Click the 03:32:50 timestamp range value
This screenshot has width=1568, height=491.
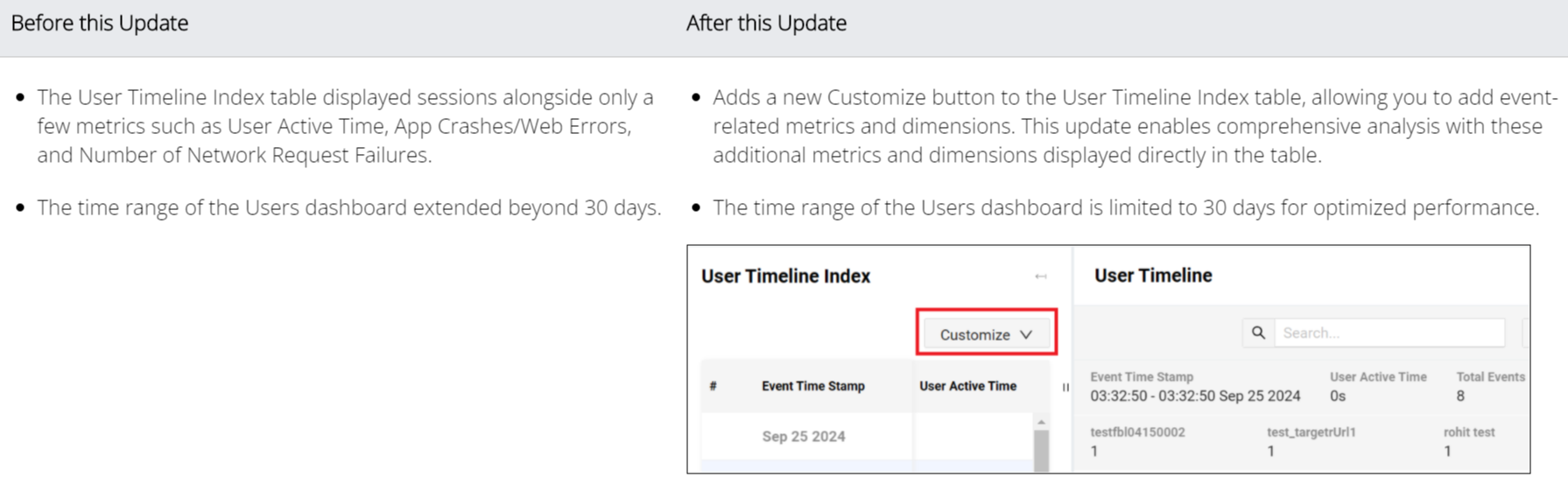click(1194, 396)
